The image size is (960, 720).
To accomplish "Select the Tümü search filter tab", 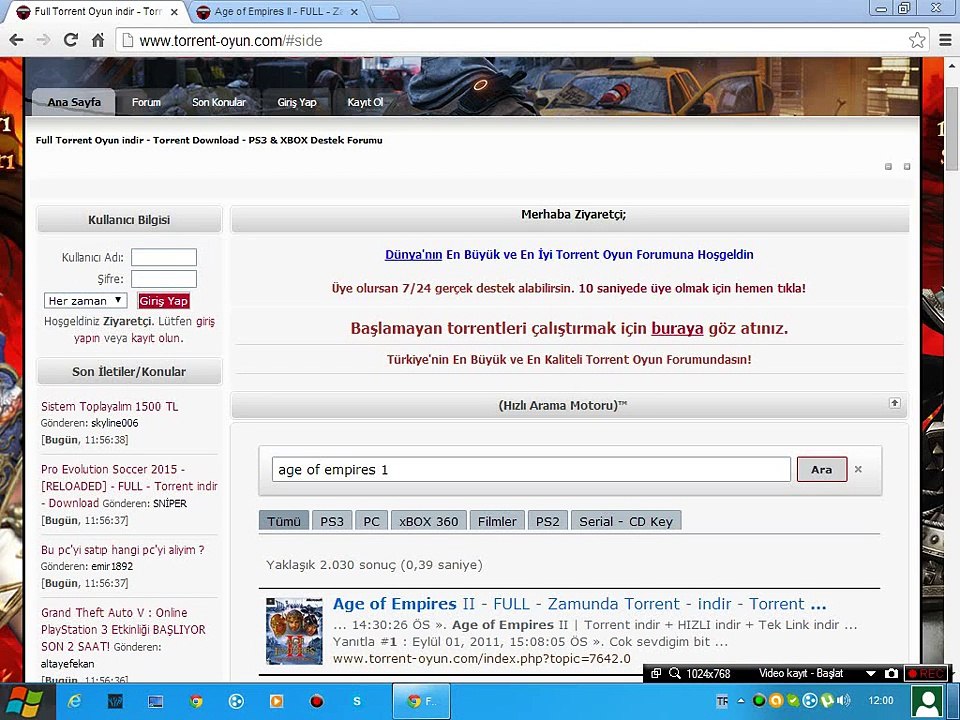I will point(283,521).
